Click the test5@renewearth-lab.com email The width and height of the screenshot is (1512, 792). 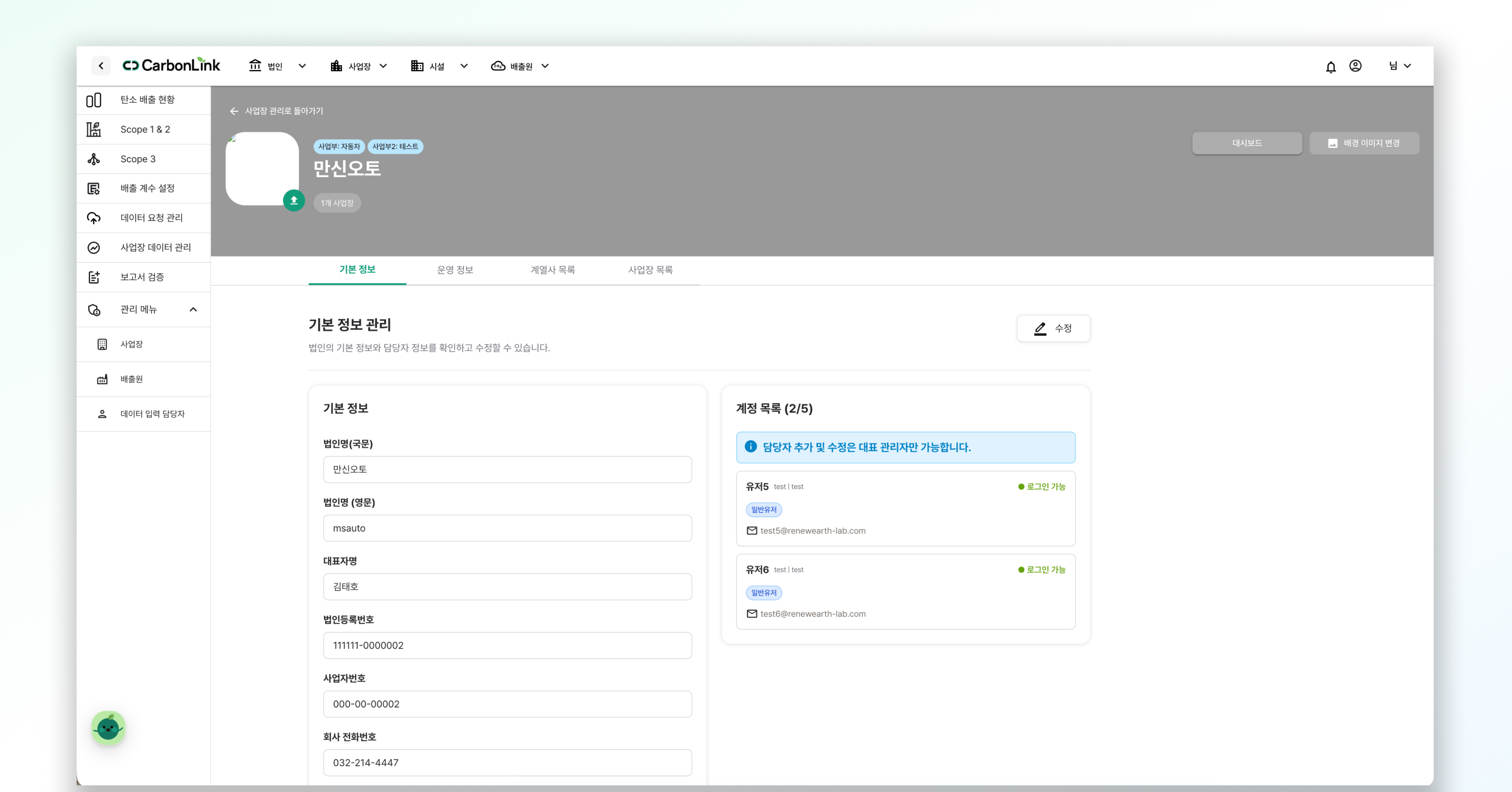pyautogui.click(x=813, y=531)
